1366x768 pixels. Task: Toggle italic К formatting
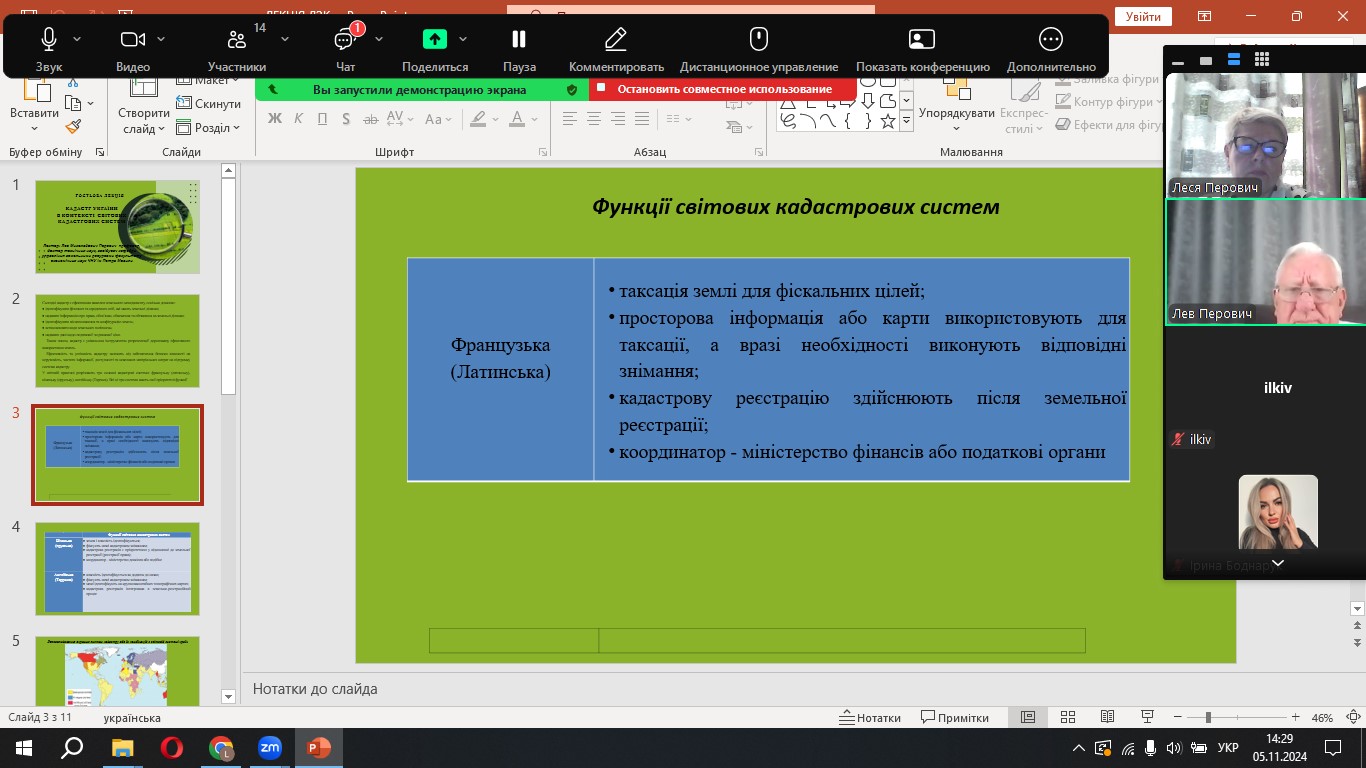coord(298,119)
